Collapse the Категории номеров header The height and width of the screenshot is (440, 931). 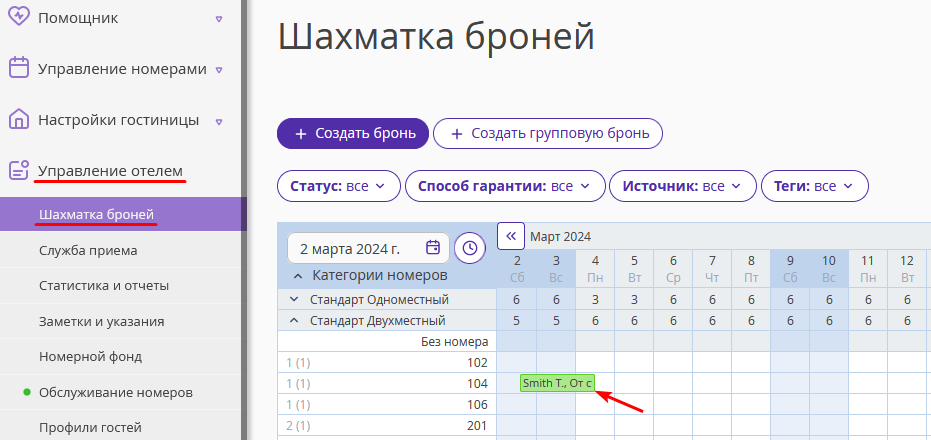tap(296, 276)
